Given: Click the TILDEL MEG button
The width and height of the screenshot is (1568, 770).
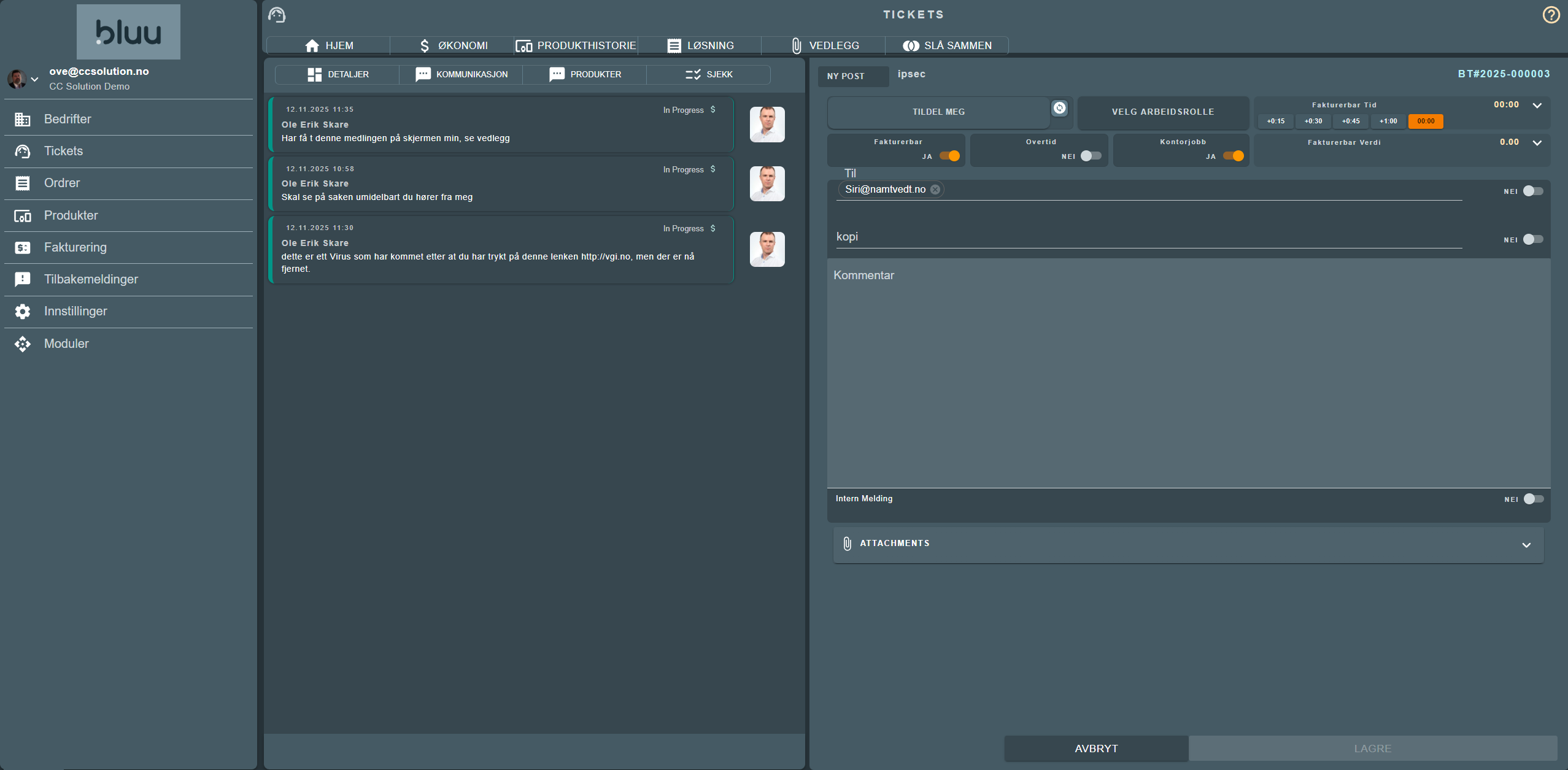Looking at the screenshot, I should (x=938, y=112).
